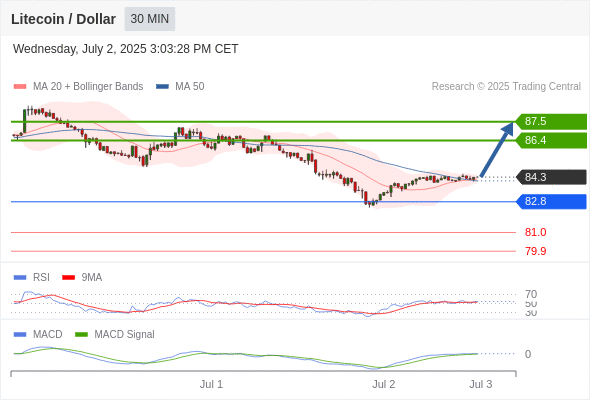
Task: Click the RSI 70 level label
Action: tap(531, 294)
